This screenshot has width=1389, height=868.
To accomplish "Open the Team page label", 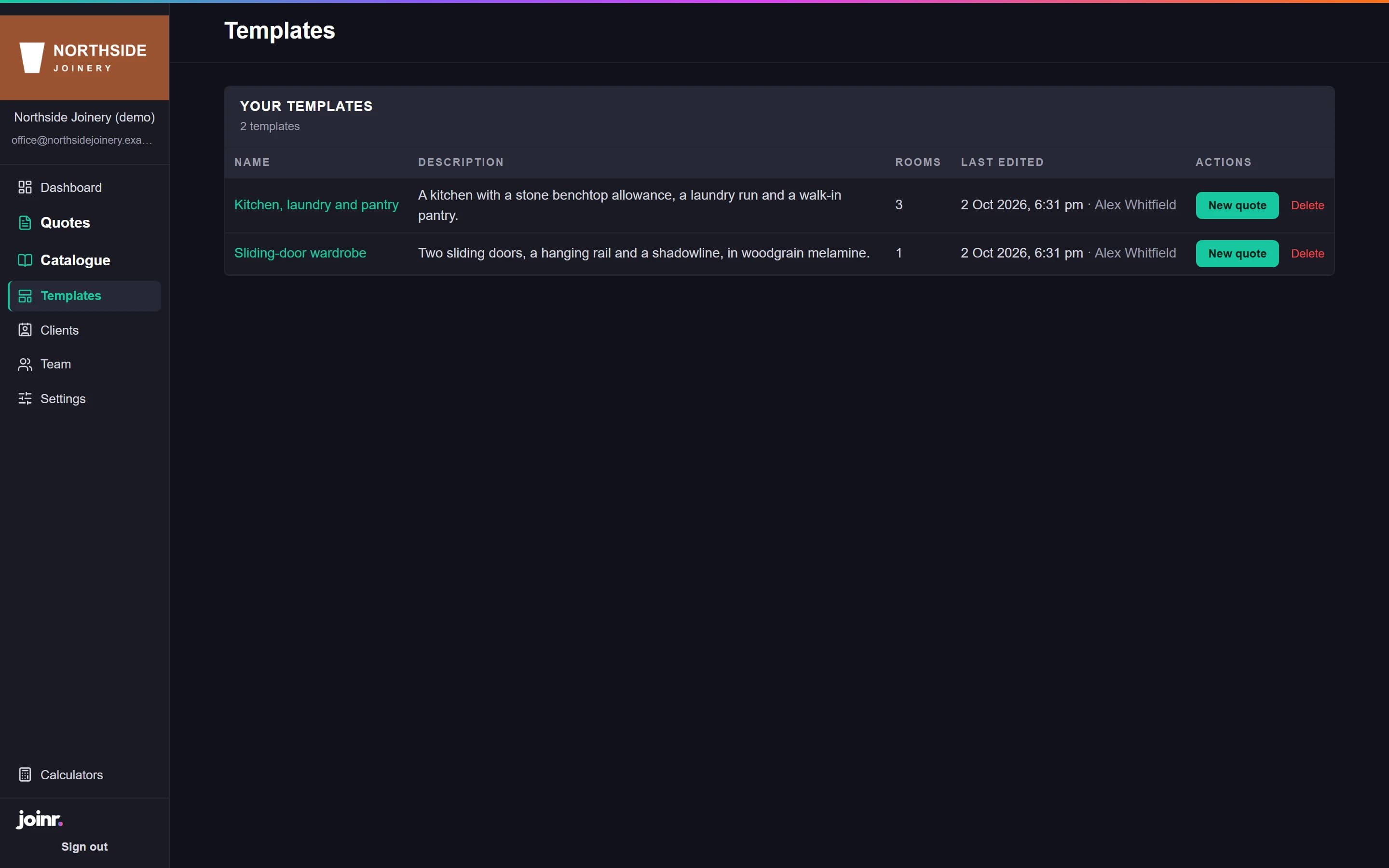I will 55,364.
